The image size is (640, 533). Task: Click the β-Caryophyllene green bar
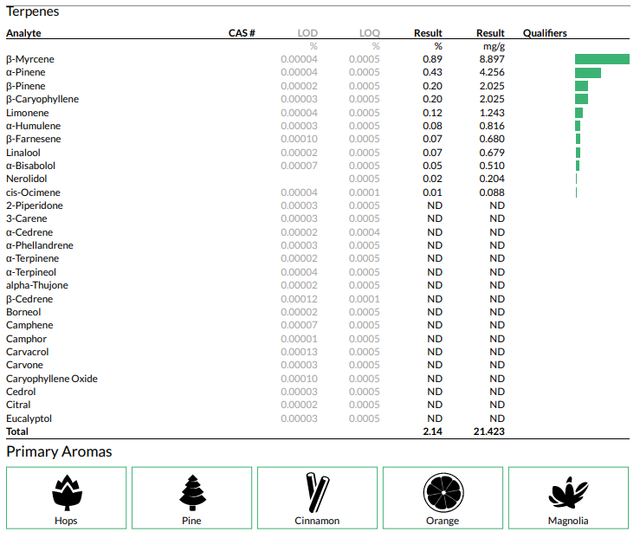(x=581, y=99)
